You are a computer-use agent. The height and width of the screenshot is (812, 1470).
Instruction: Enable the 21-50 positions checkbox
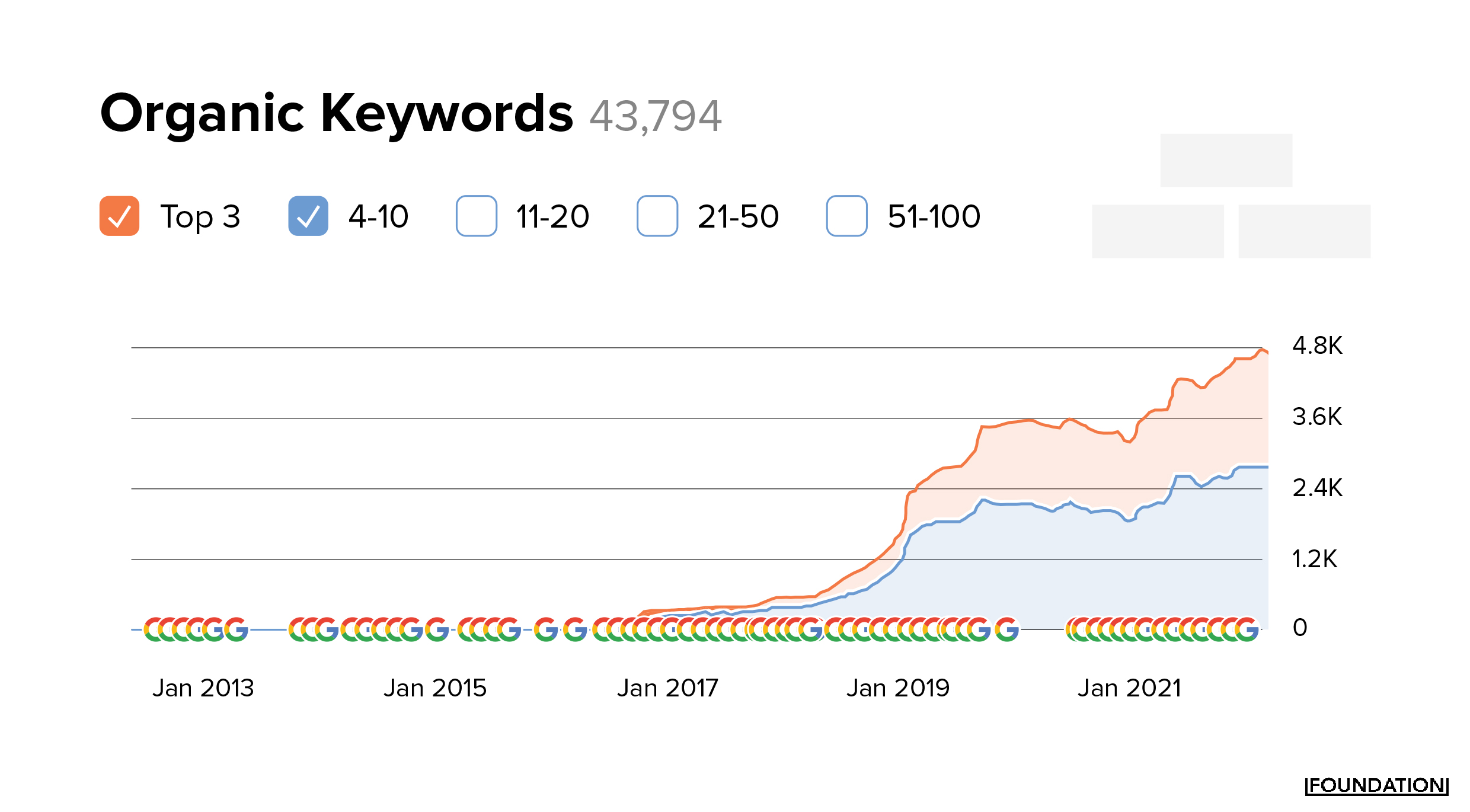(x=657, y=216)
